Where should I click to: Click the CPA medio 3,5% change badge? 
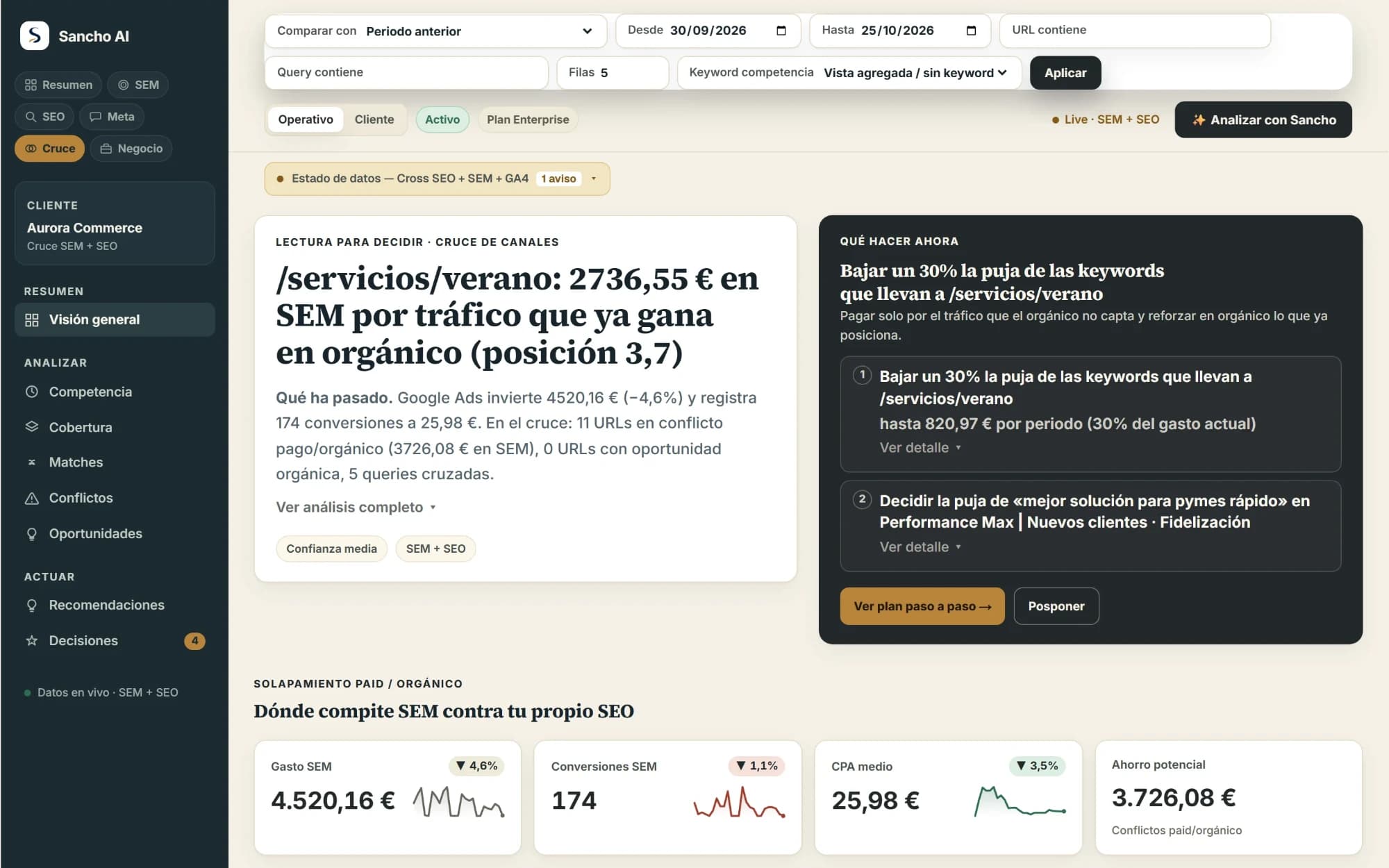[x=1037, y=766]
